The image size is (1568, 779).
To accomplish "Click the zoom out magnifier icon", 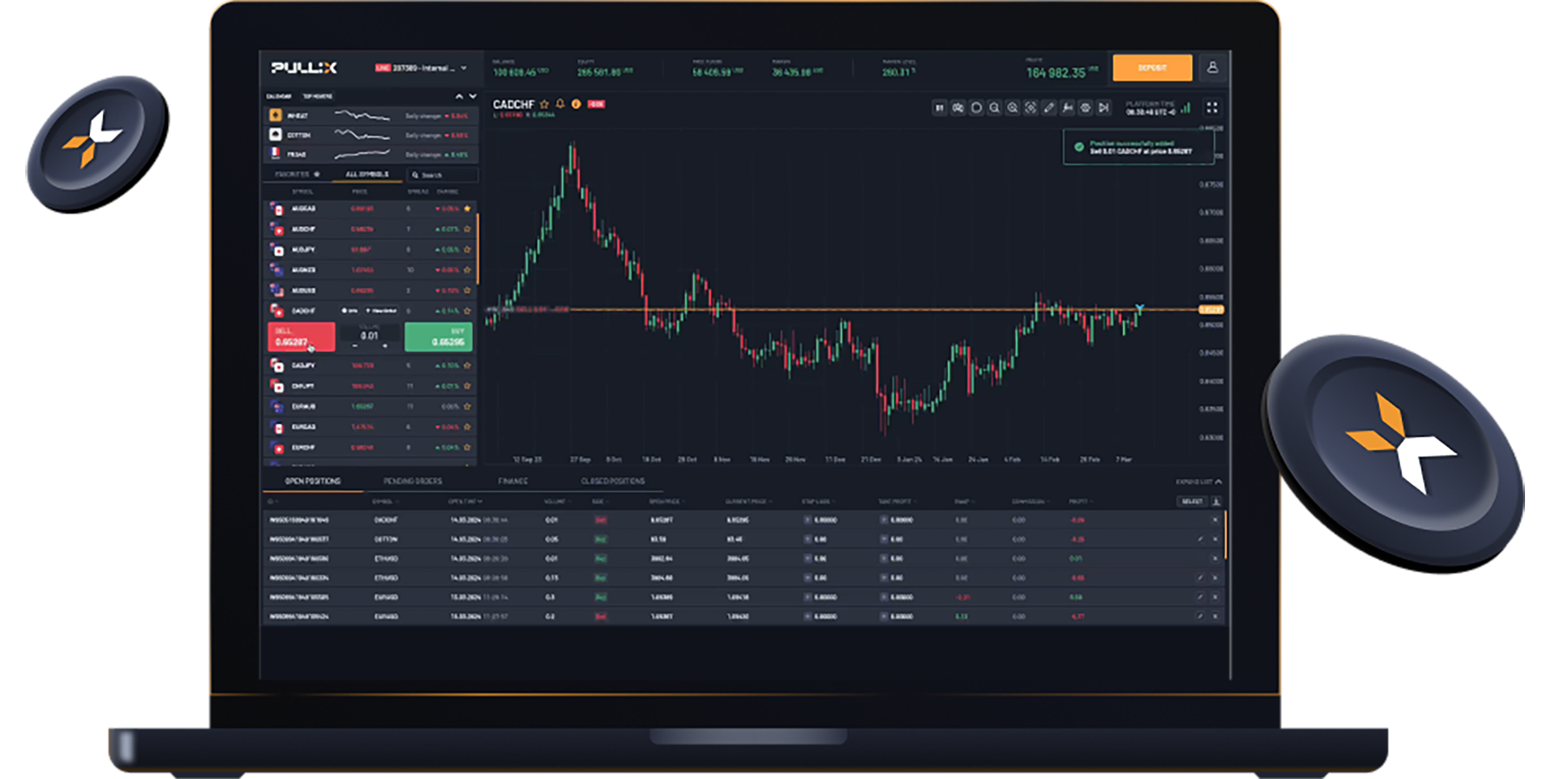I will pyautogui.click(x=995, y=108).
